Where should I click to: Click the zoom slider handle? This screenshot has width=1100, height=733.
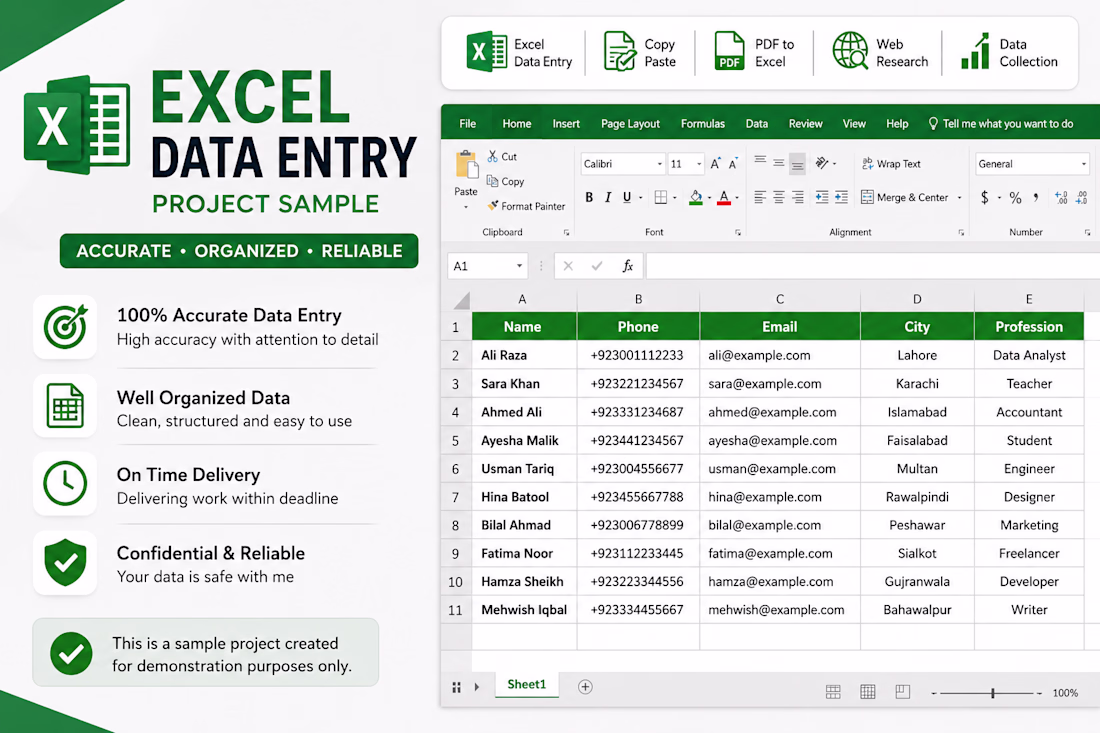993,693
